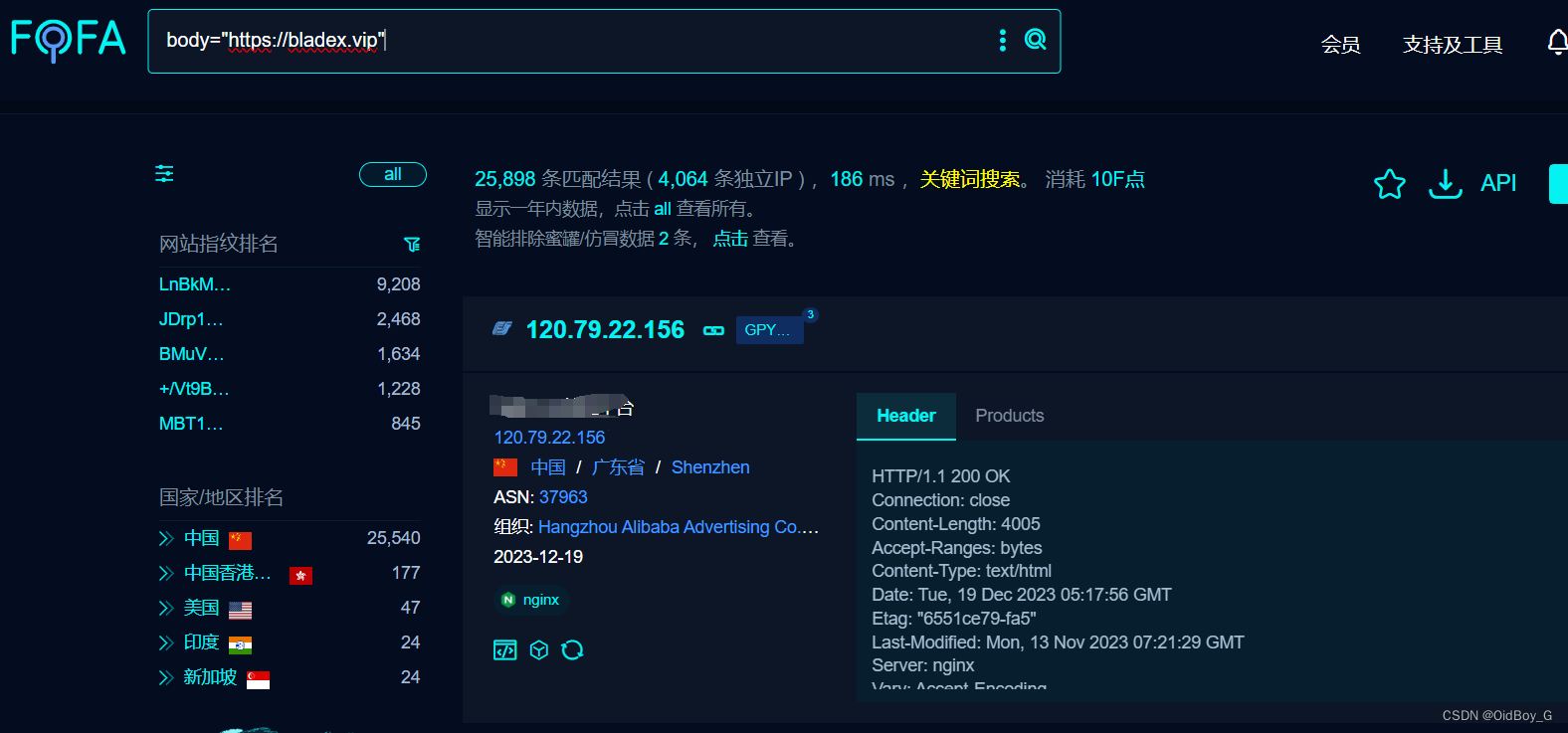
Task: Expand the 中国香港 region row
Action: coord(166,573)
